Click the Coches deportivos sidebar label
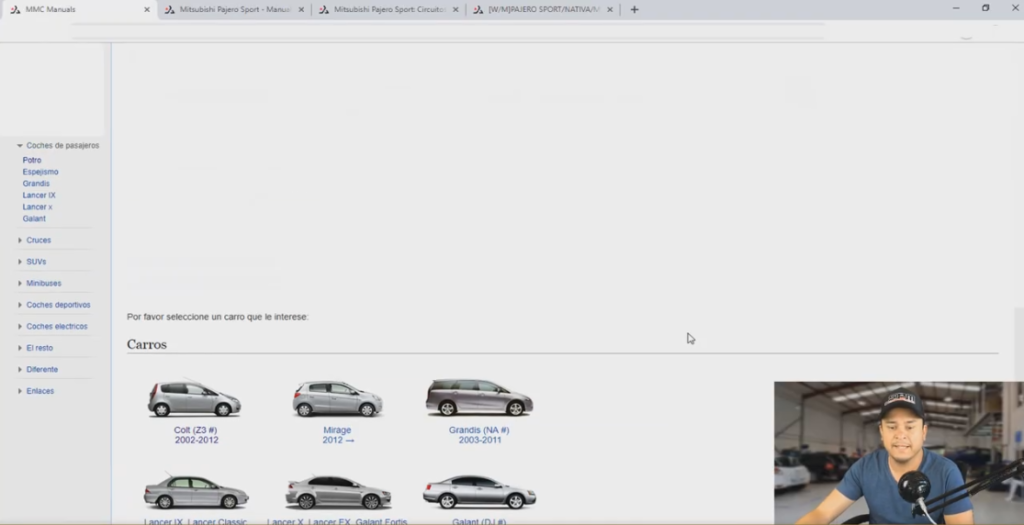The width and height of the screenshot is (1024, 525). pyautogui.click(x=58, y=305)
